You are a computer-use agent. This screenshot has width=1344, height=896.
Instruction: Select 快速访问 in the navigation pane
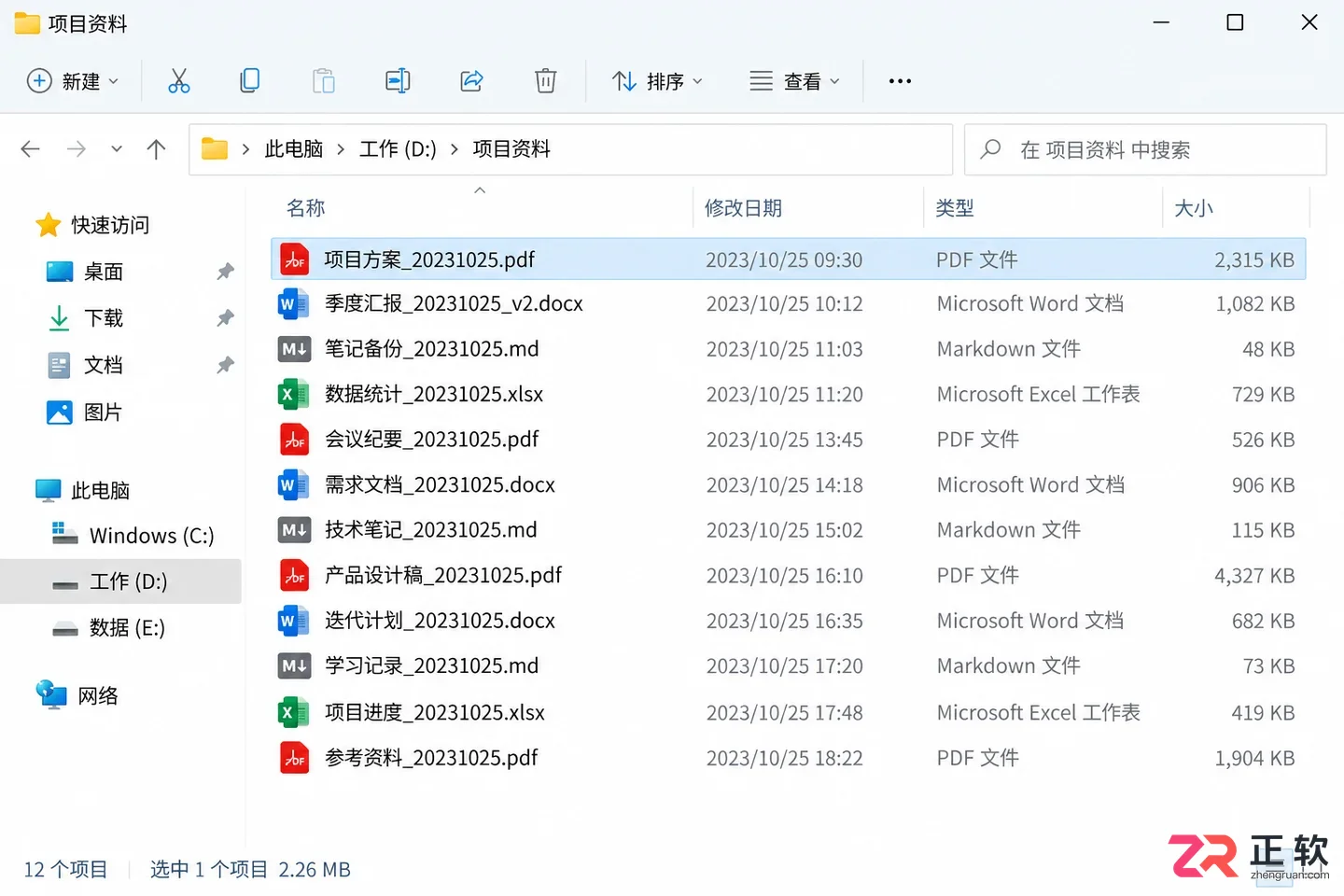click(x=110, y=225)
